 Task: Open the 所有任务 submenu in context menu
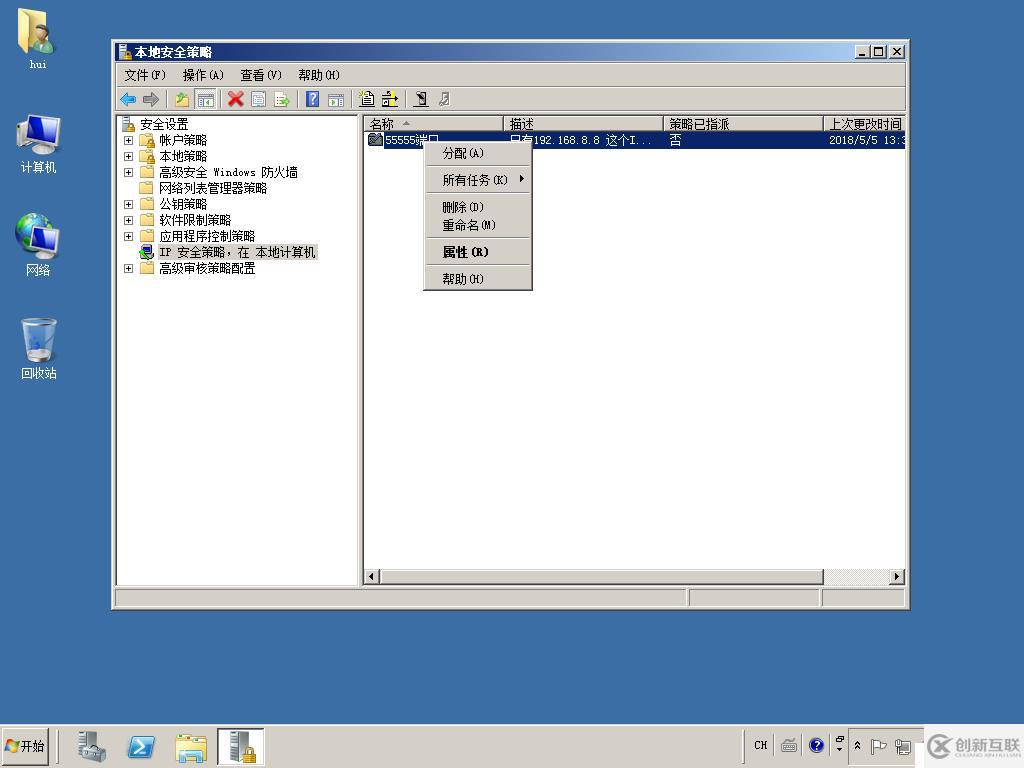pyautogui.click(x=477, y=180)
